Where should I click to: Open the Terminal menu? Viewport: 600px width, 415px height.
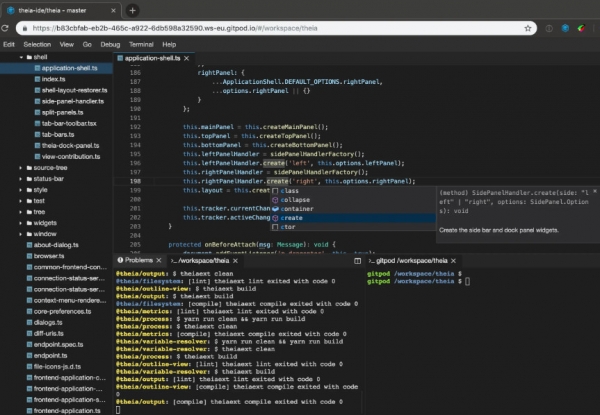140,44
